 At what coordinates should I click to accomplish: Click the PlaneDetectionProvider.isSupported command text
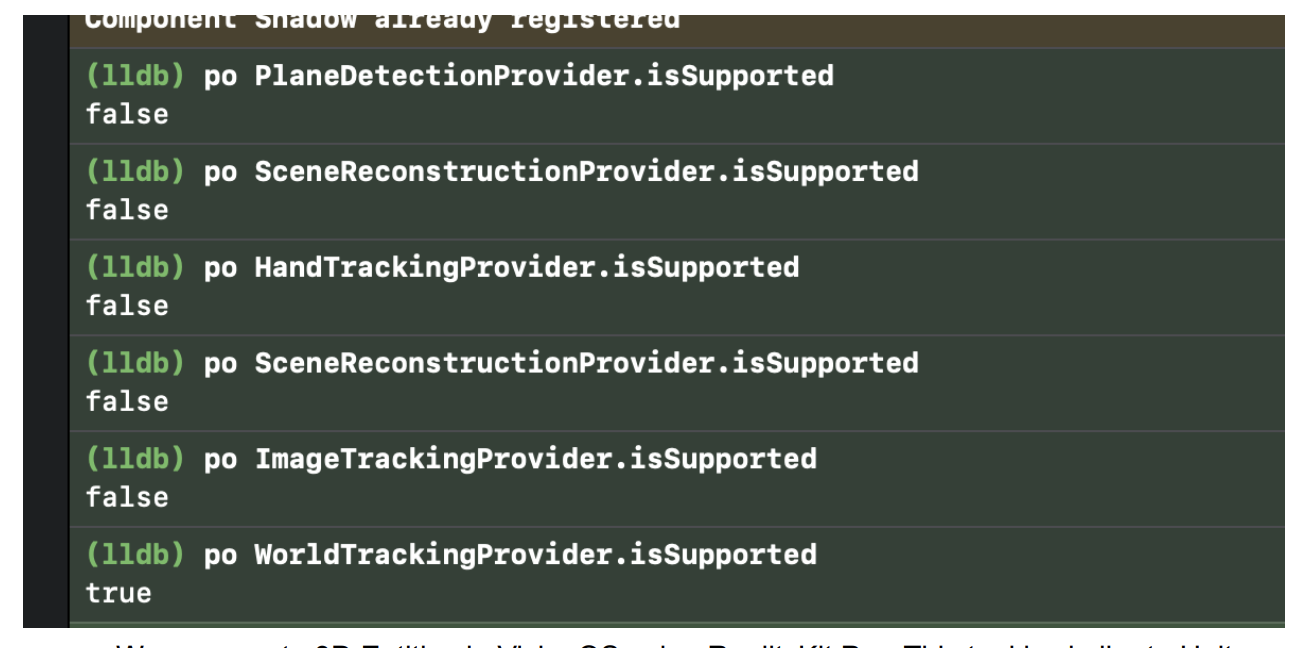coord(544,76)
